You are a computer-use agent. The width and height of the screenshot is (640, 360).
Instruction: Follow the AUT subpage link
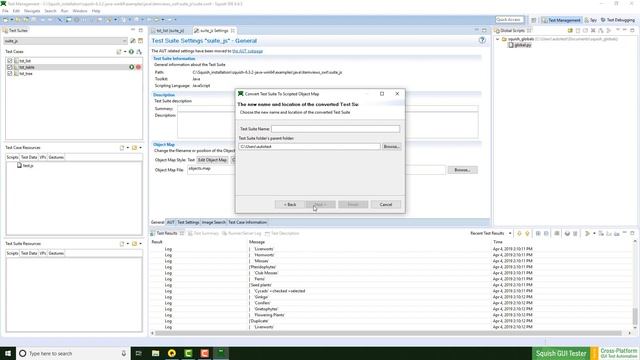(x=247, y=51)
